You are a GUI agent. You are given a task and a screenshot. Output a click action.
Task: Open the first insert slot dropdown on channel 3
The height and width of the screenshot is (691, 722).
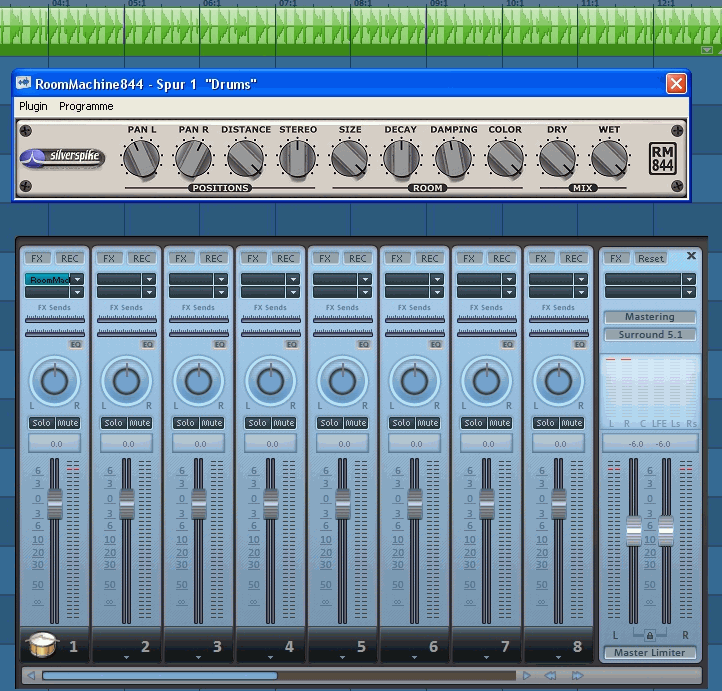point(221,279)
